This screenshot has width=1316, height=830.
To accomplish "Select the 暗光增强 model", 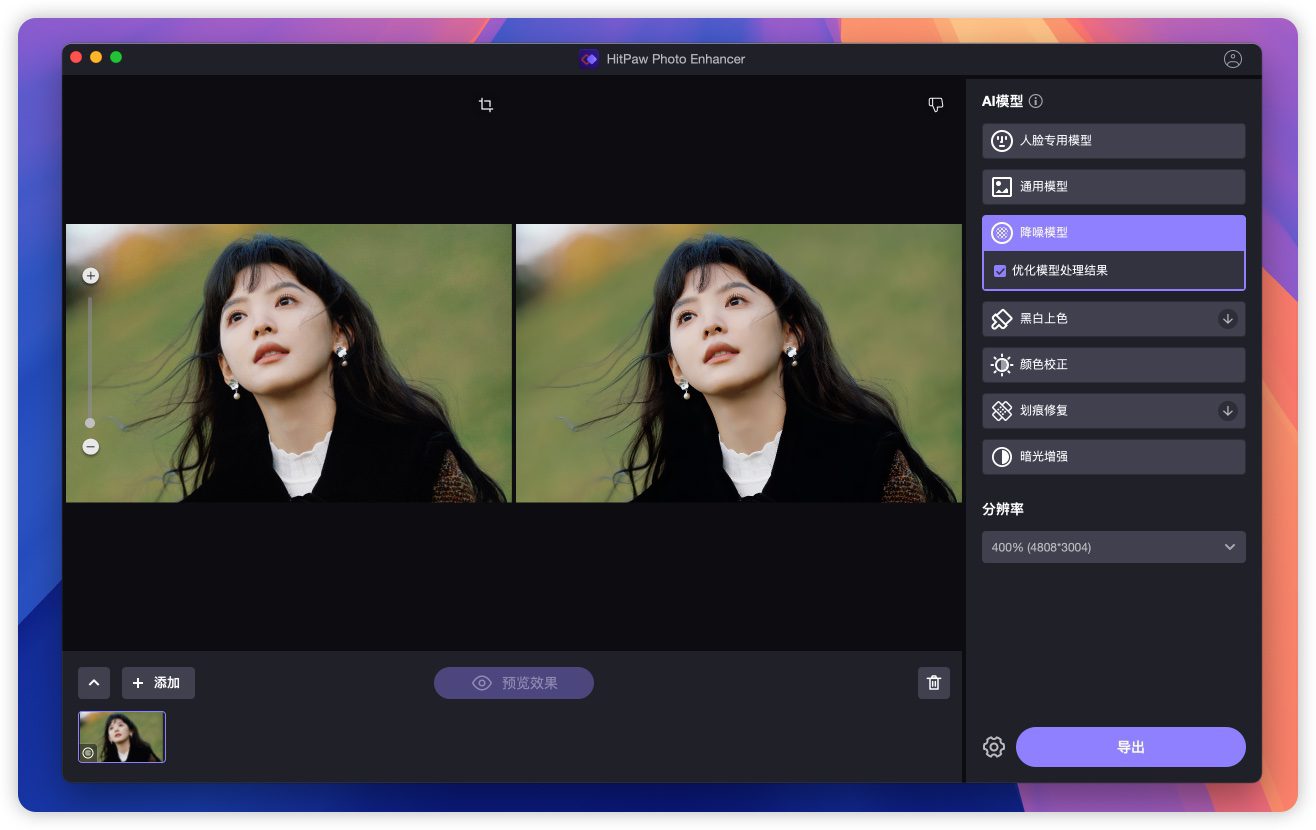I will pyautogui.click(x=1113, y=457).
